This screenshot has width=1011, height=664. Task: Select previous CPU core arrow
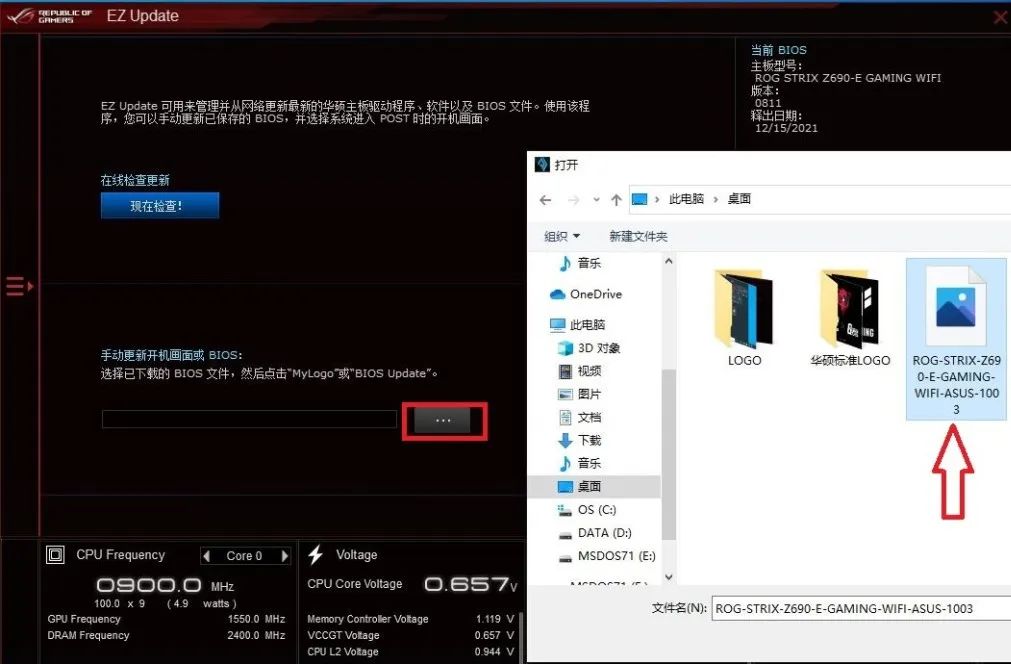point(207,556)
